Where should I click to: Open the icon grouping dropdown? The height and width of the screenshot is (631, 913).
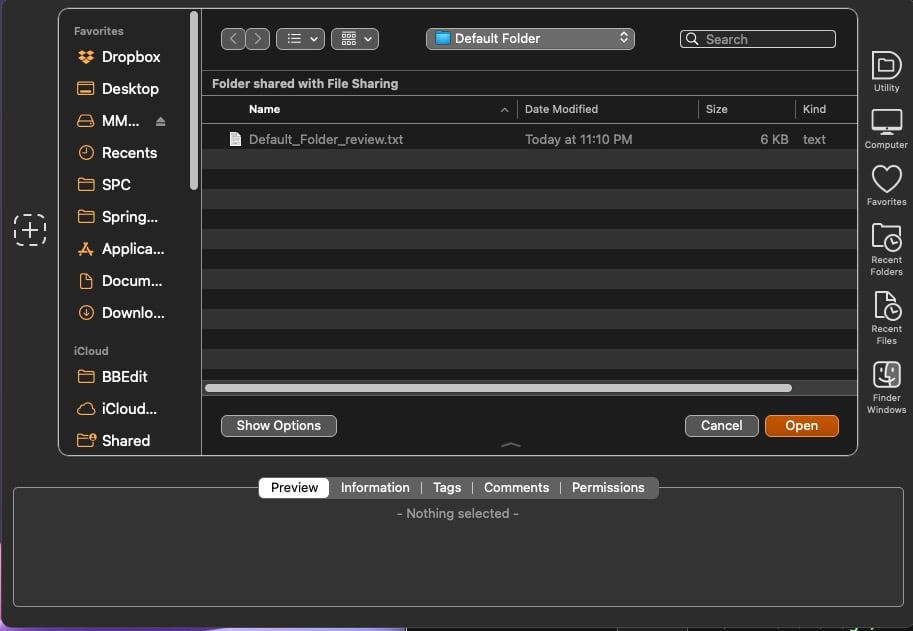[x=355, y=39]
